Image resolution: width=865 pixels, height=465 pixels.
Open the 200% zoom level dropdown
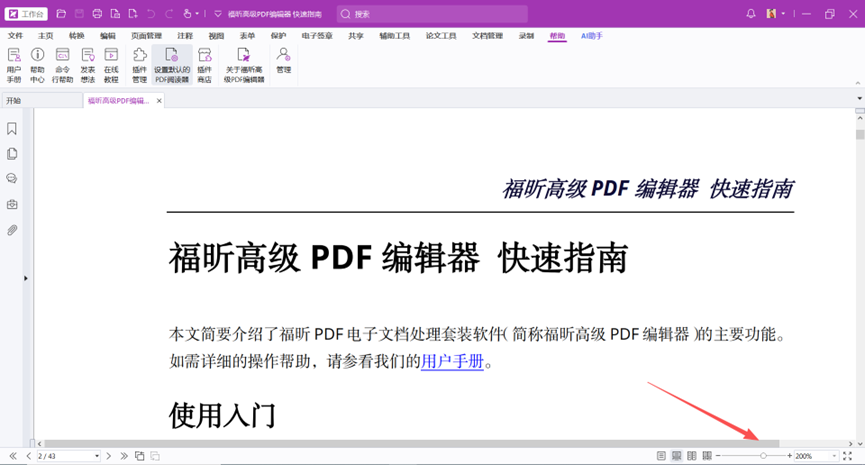click(x=833, y=456)
